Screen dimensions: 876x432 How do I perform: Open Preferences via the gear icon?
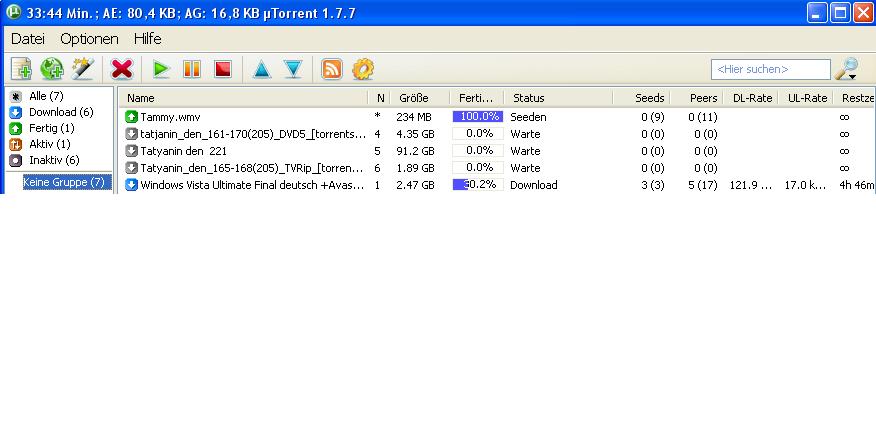363,69
